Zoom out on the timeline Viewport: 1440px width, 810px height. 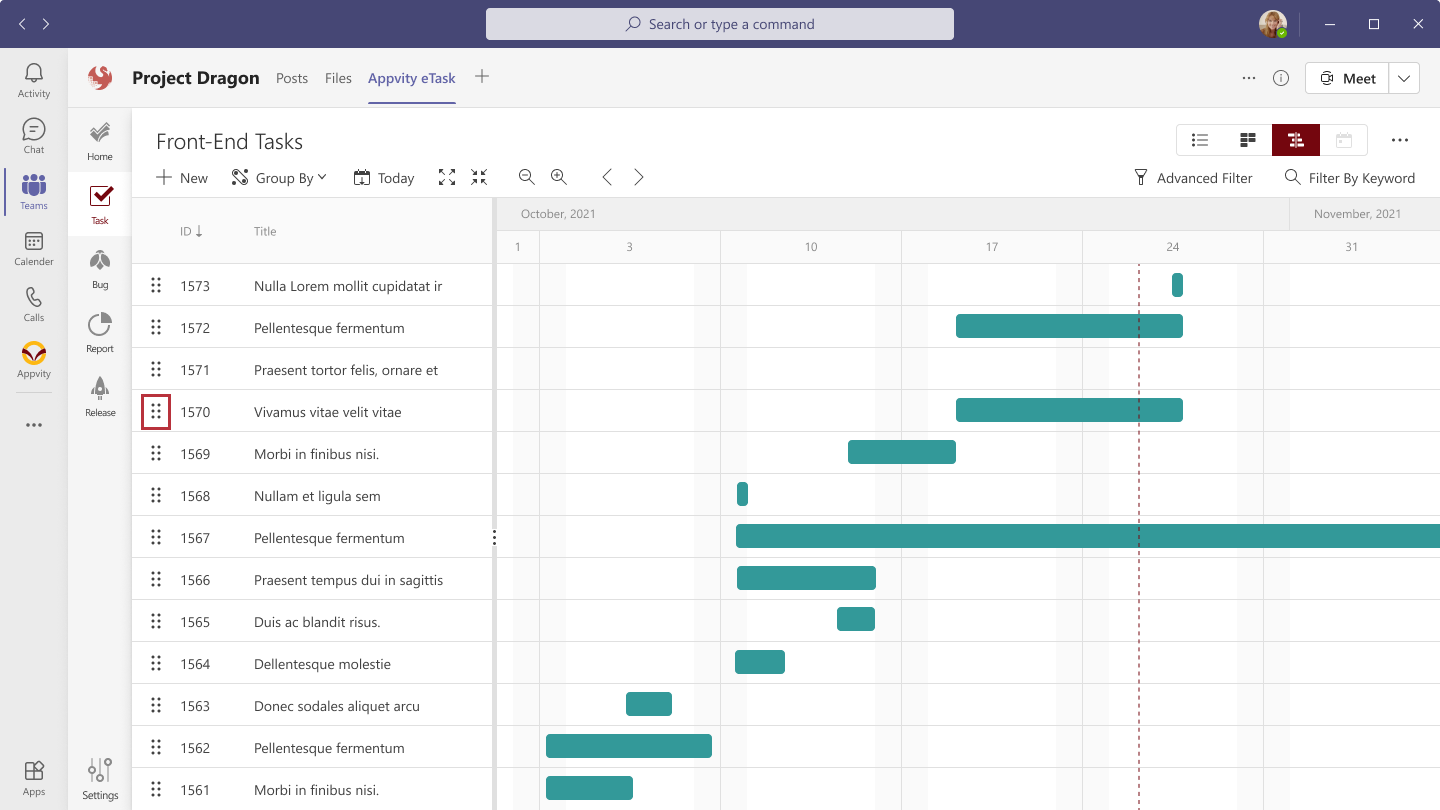(x=526, y=177)
